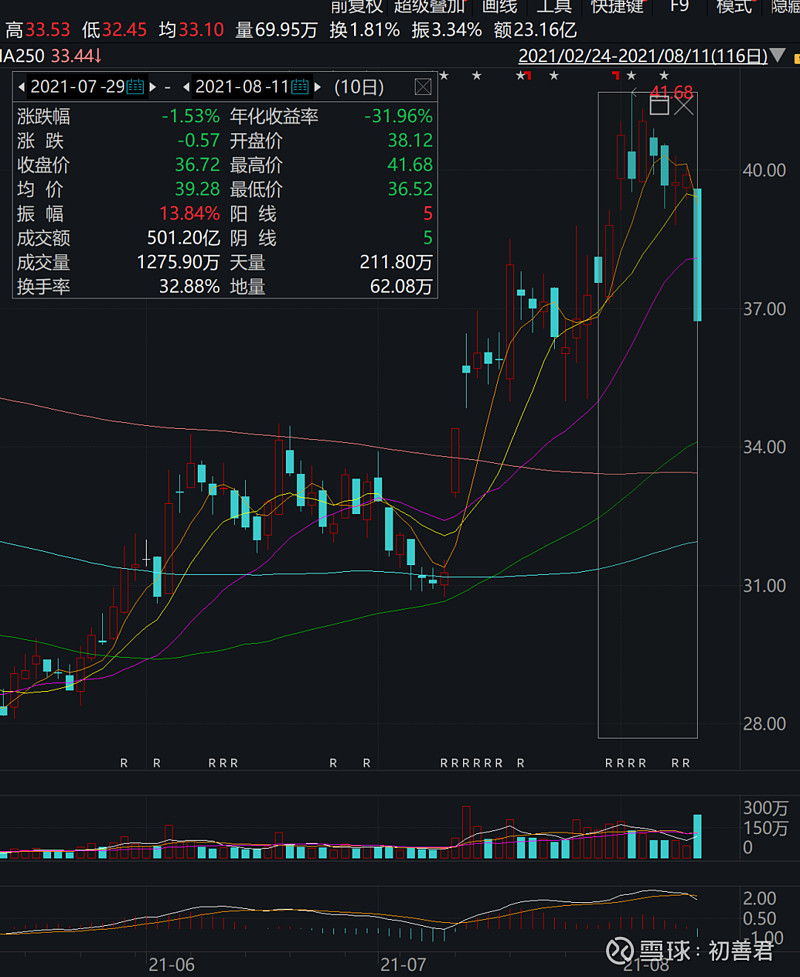Viewport: 800px width, 977px height.
Task: Select the F9 menu item
Action: 679,6
